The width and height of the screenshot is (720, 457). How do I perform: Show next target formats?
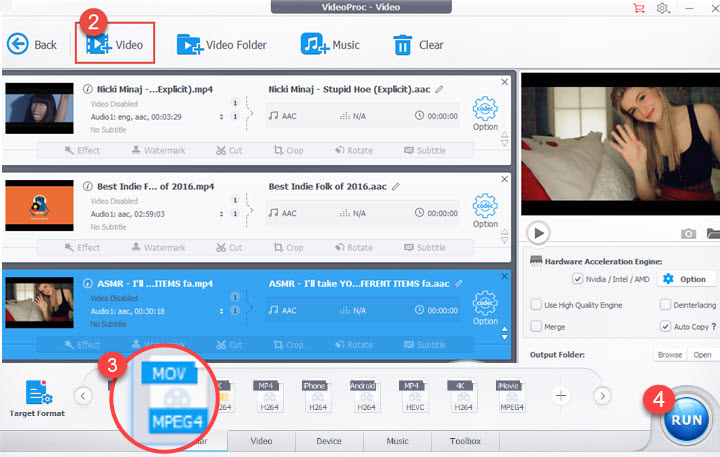(x=602, y=395)
